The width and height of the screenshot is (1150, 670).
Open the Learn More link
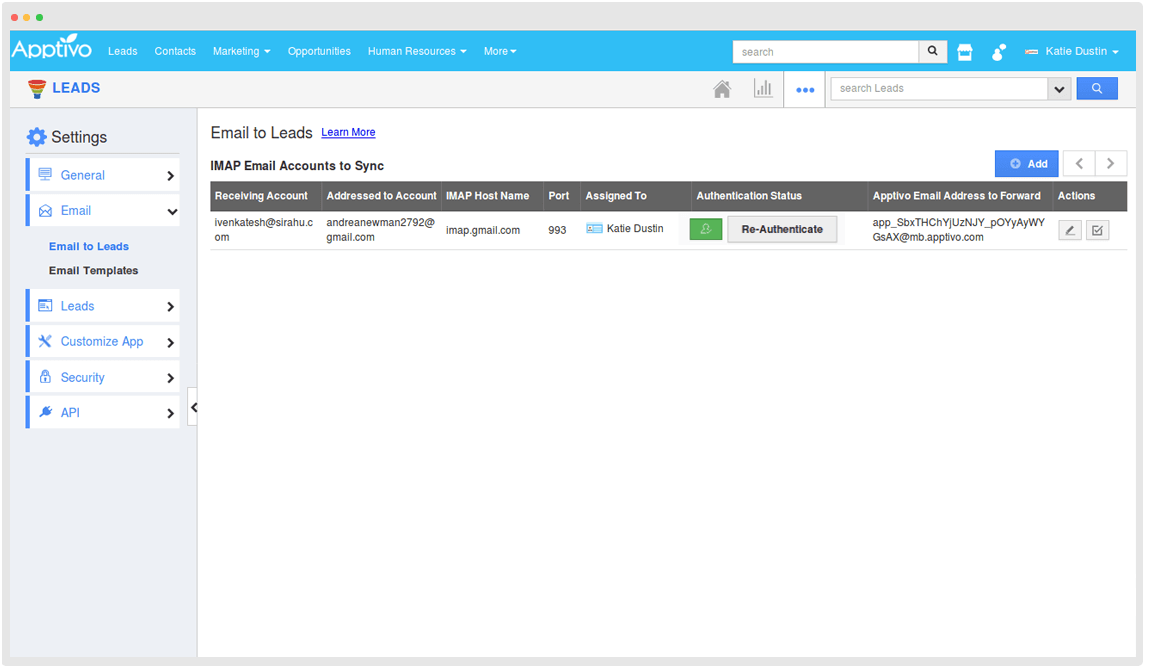348,132
